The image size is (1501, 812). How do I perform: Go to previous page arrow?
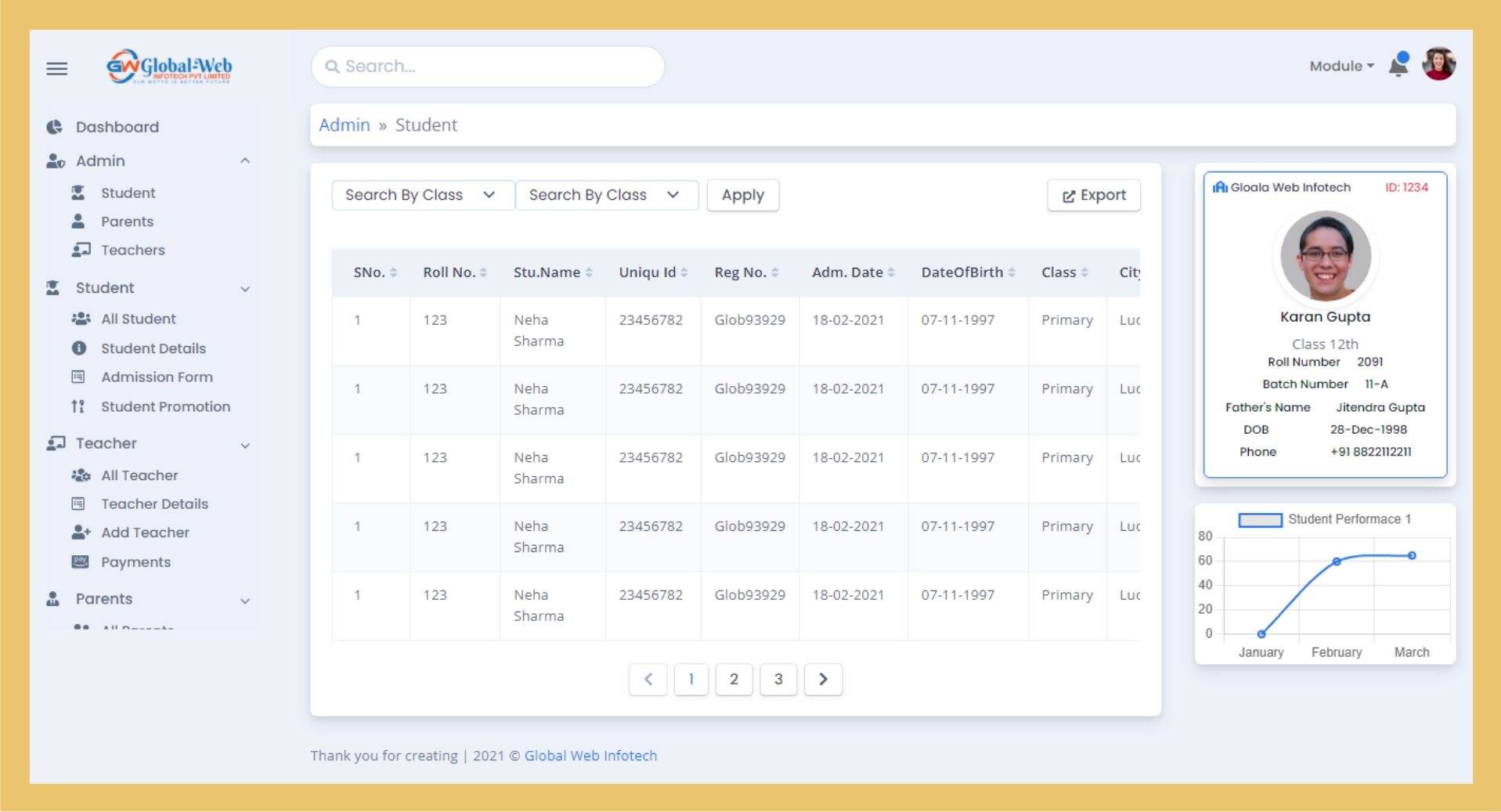point(648,679)
